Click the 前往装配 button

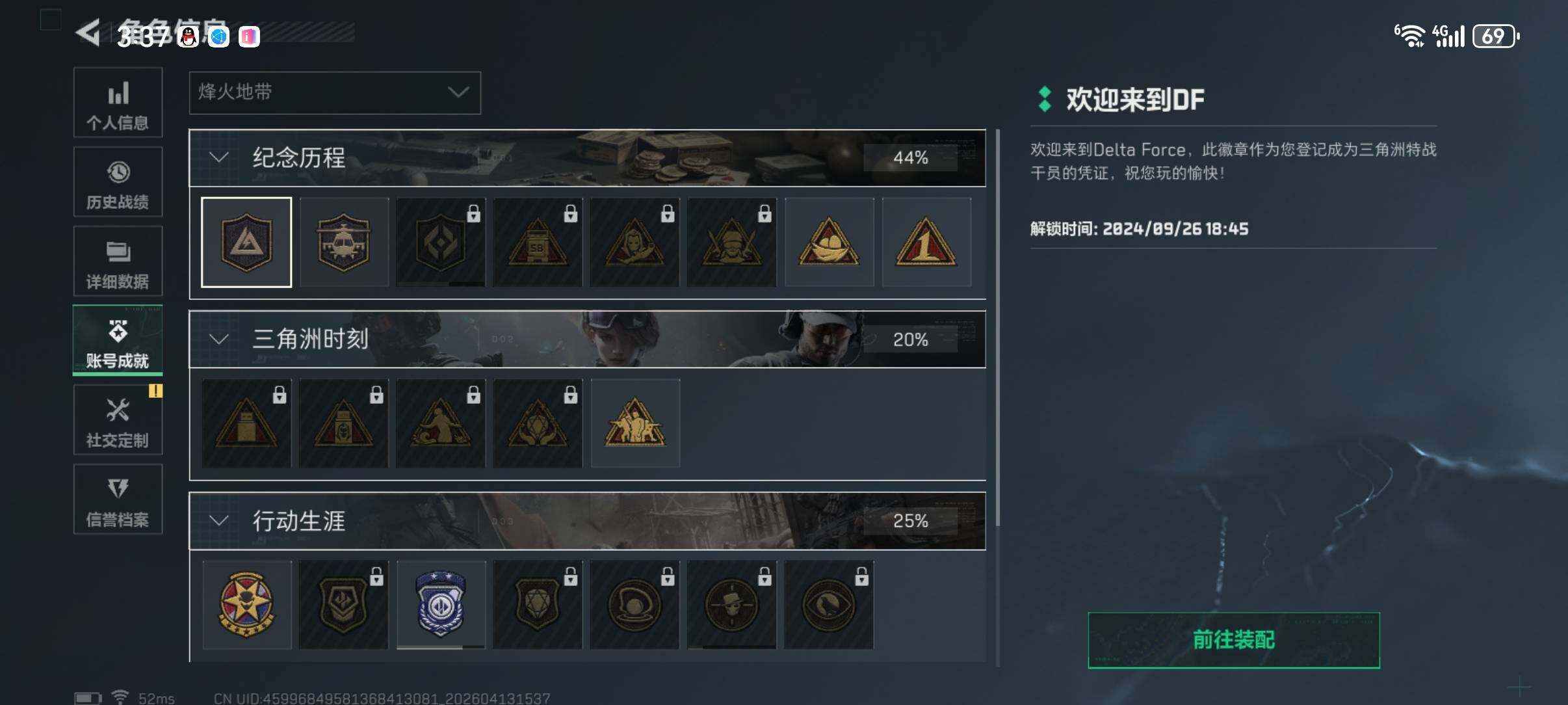click(1234, 640)
